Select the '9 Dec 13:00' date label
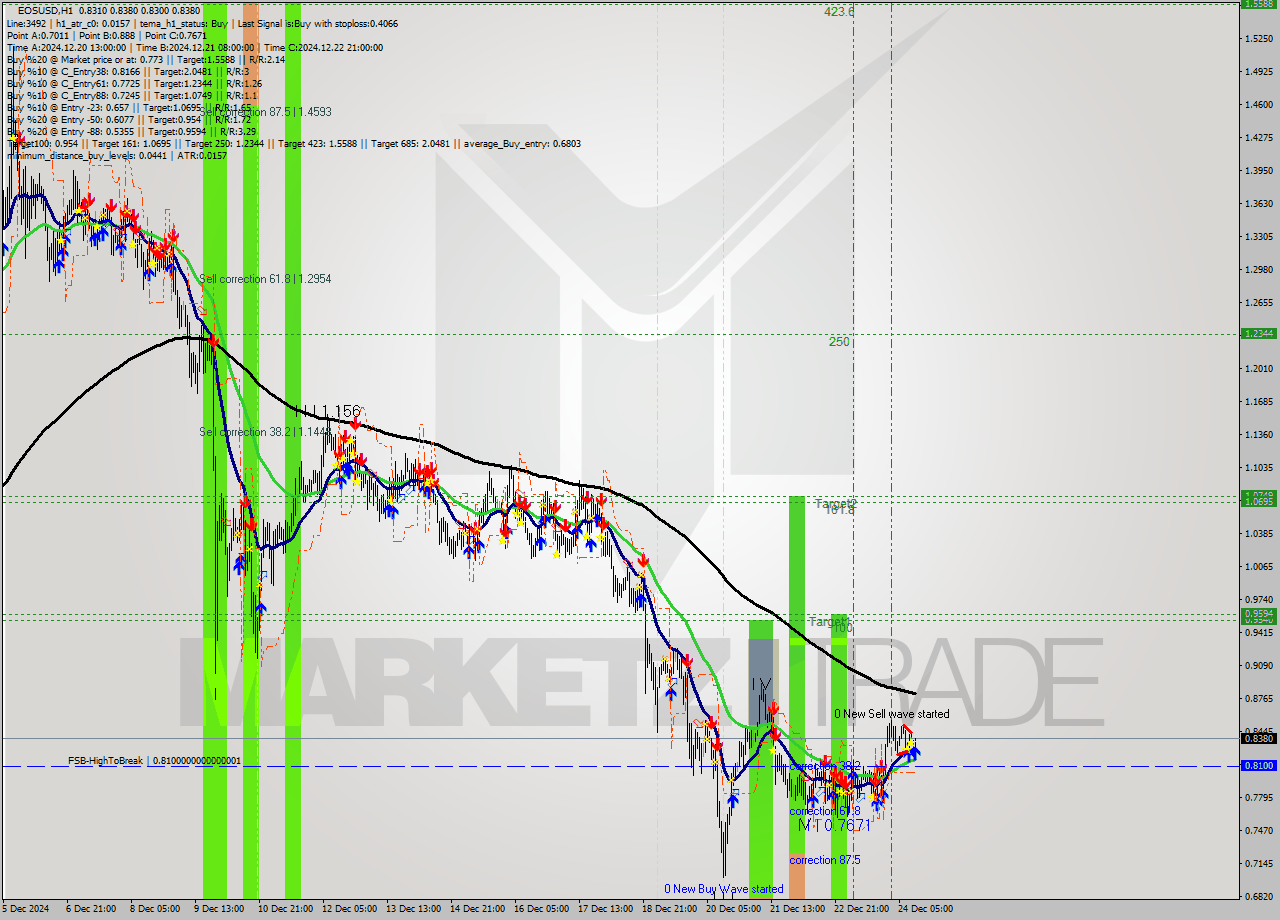This screenshot has width=1280, height=920. (x=218, y=909)
